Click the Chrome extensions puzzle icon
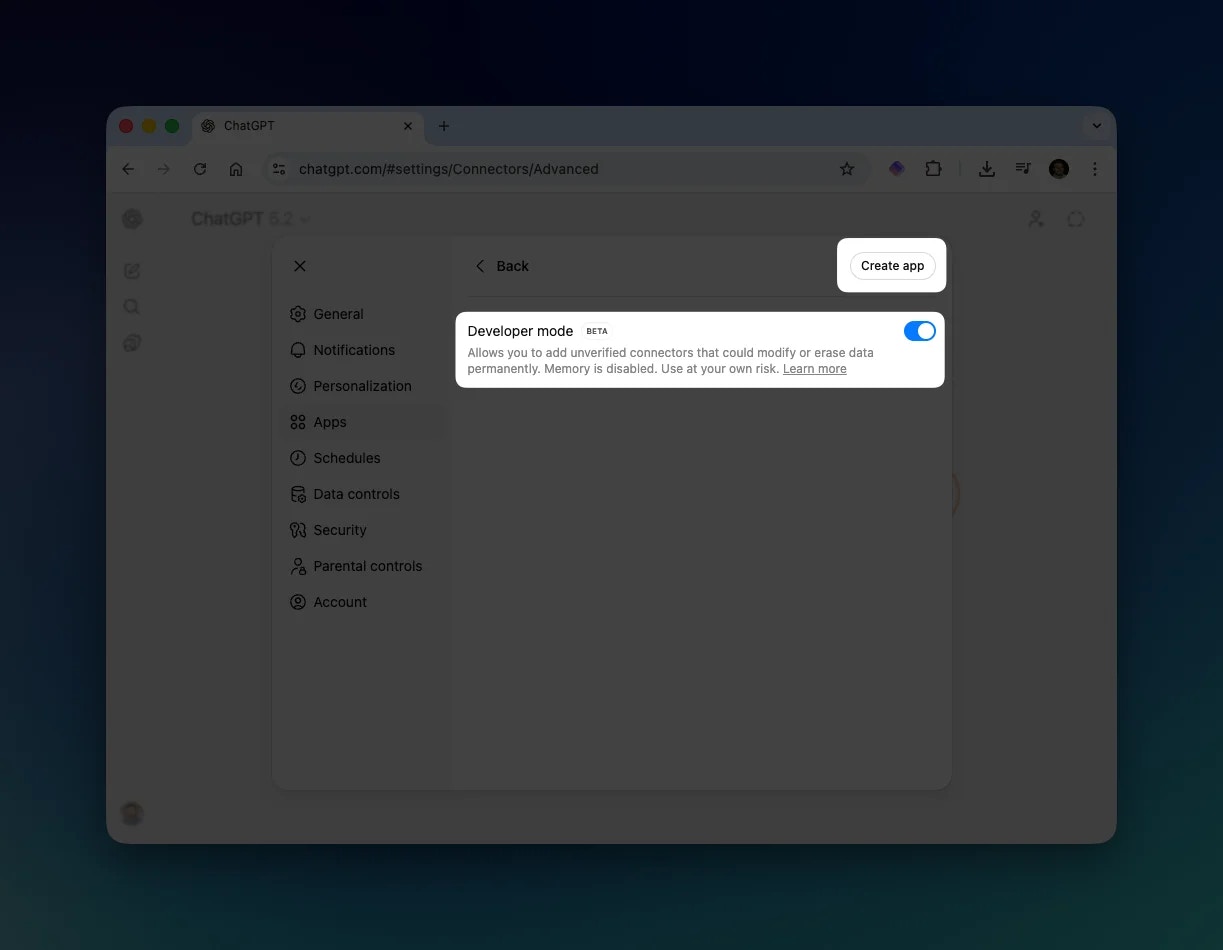1223x950 pixels. pos(933,169)
